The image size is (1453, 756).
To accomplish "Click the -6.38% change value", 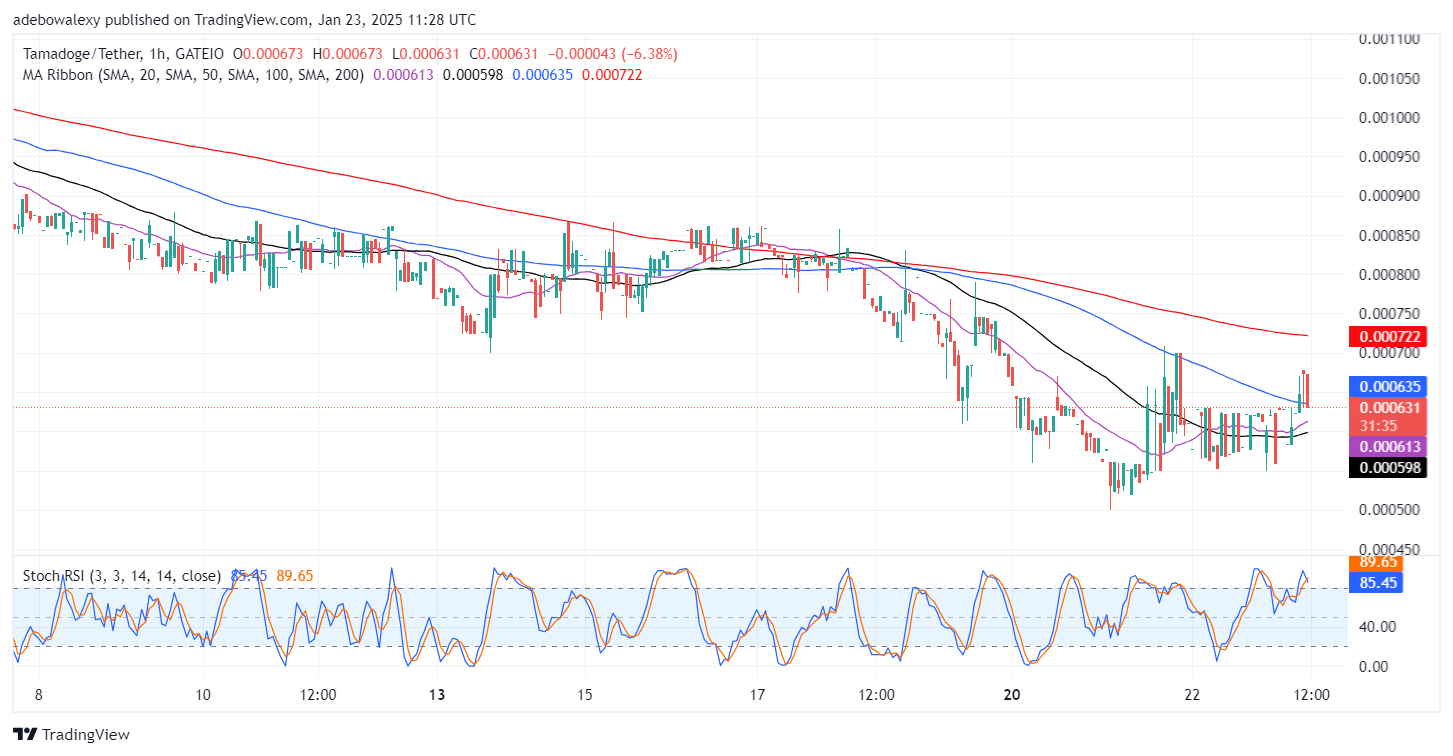I will point(651,54).
